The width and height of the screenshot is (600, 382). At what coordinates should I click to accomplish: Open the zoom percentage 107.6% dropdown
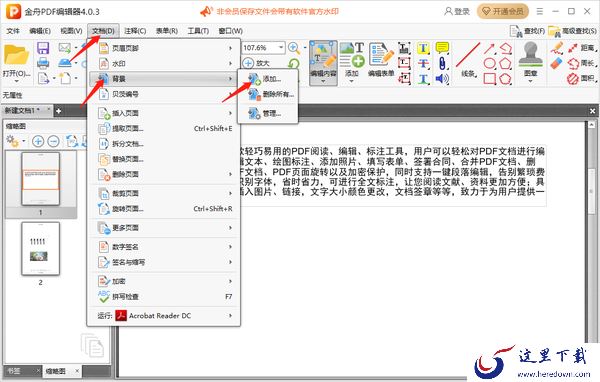(281, 47)
